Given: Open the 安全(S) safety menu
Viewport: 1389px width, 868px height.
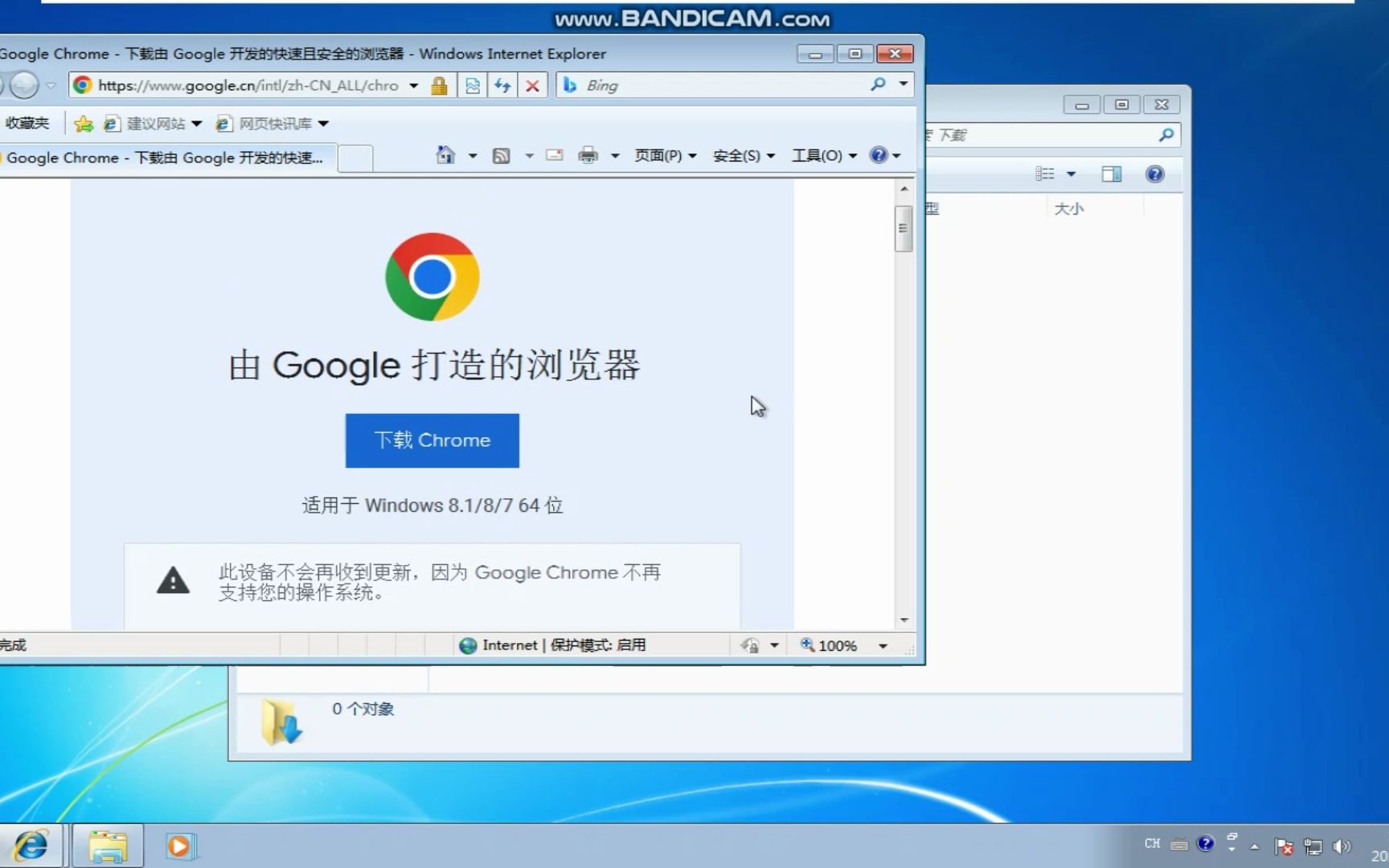Looking at the screenshot, I should (x=744, y=156).
